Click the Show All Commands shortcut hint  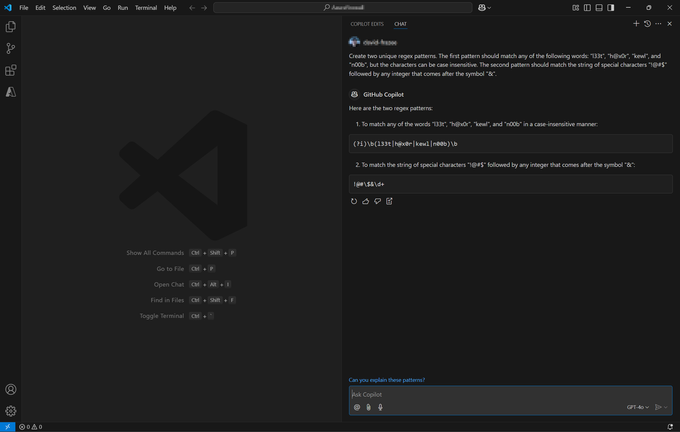point(181,253)
